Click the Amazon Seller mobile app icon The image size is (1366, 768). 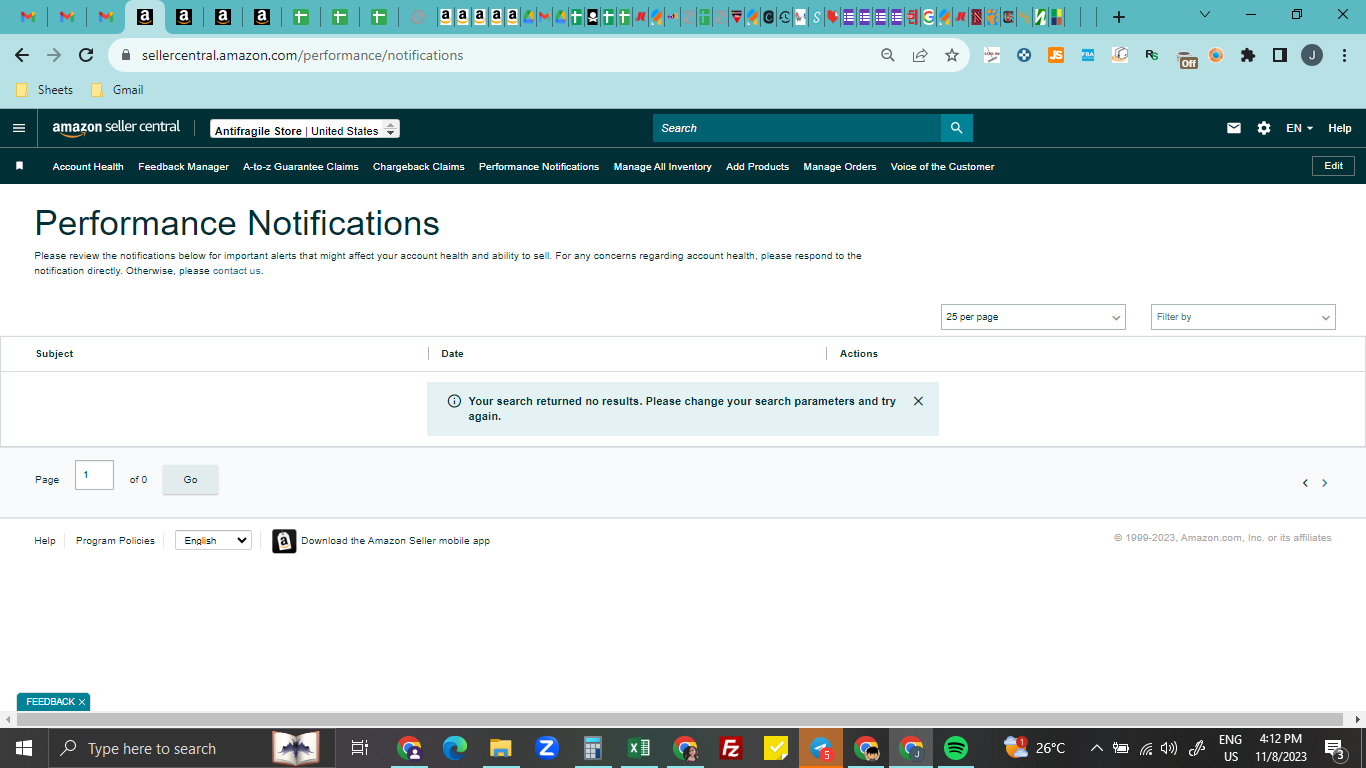(284, 541)
